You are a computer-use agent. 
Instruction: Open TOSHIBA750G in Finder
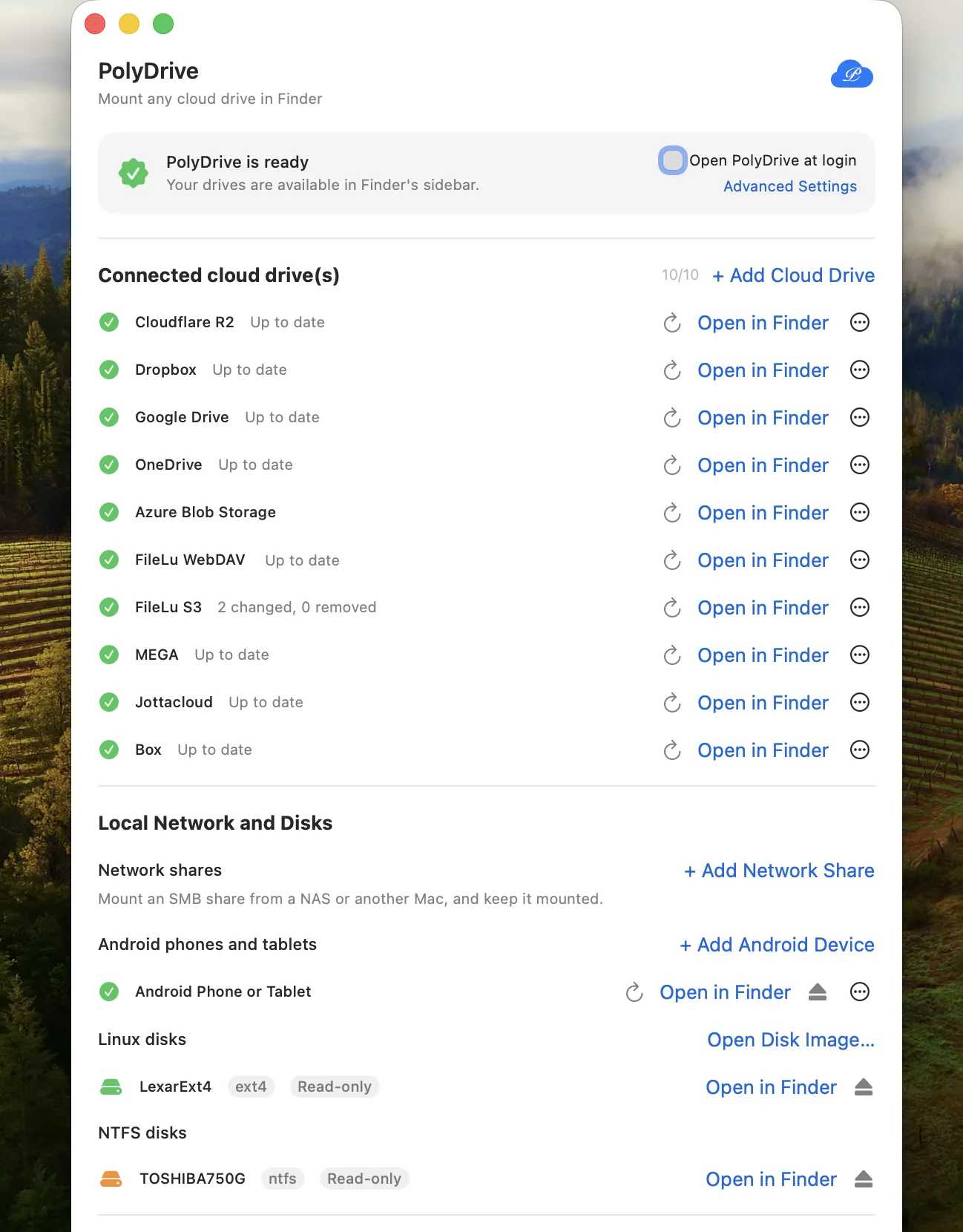click(x=771, y=1179)
